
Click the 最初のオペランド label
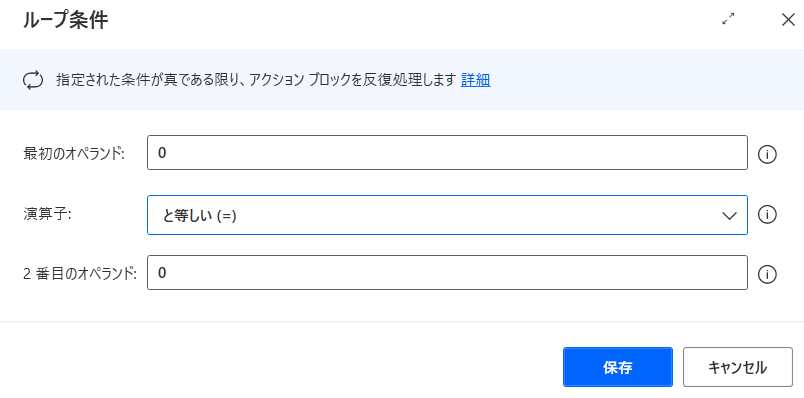pos(74,153)
